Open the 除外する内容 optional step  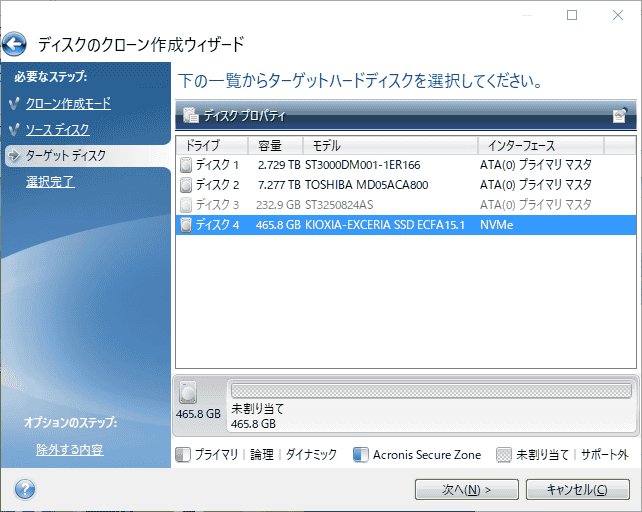(70, 450)
